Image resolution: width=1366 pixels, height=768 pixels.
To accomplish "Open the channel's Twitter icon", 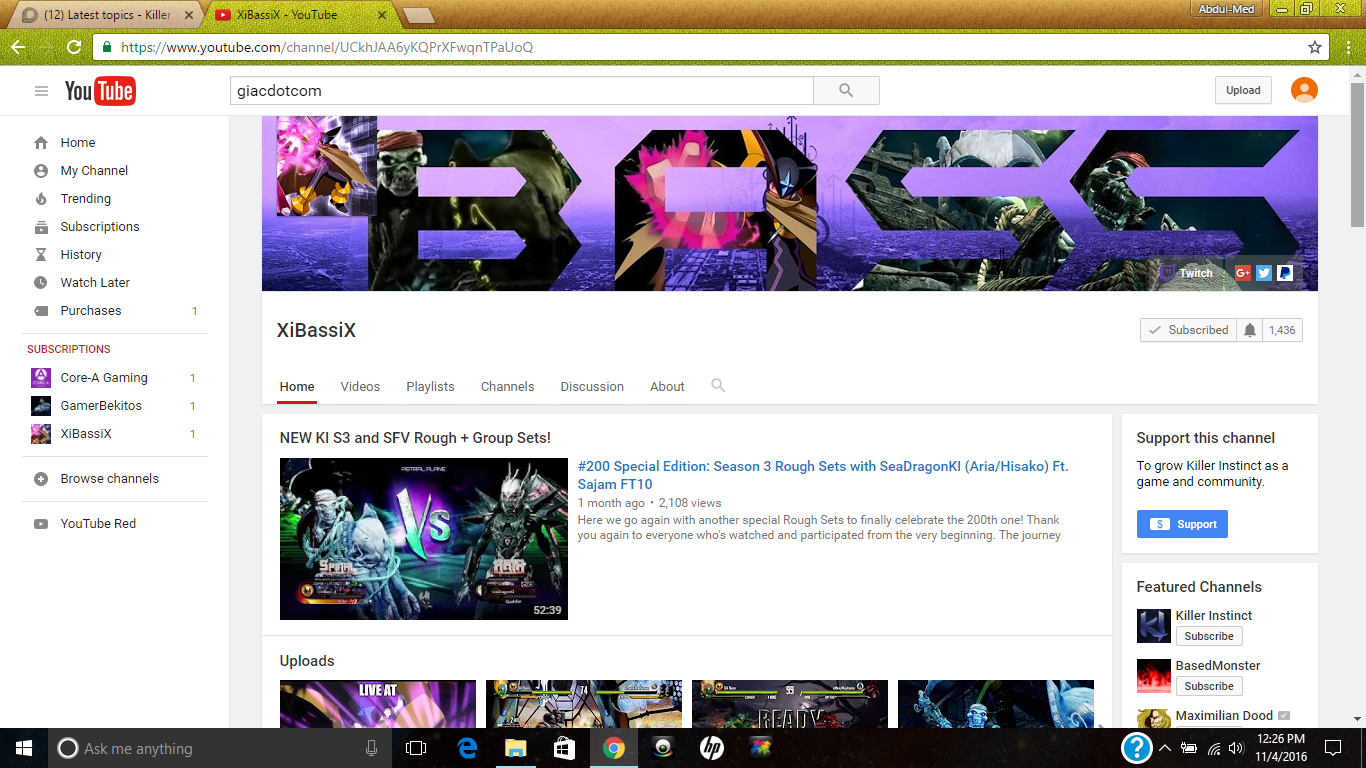I will click(x=1264, y=273).
